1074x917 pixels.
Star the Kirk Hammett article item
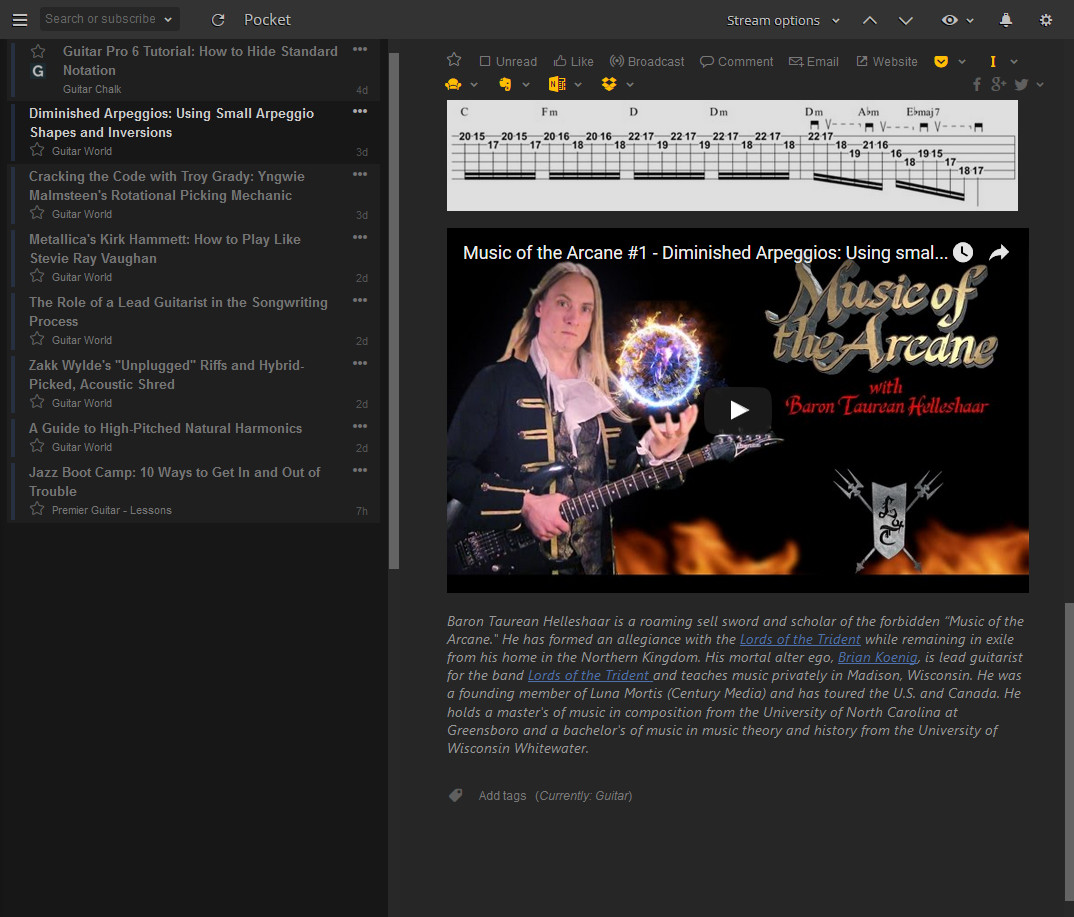(x=37, y=276)
